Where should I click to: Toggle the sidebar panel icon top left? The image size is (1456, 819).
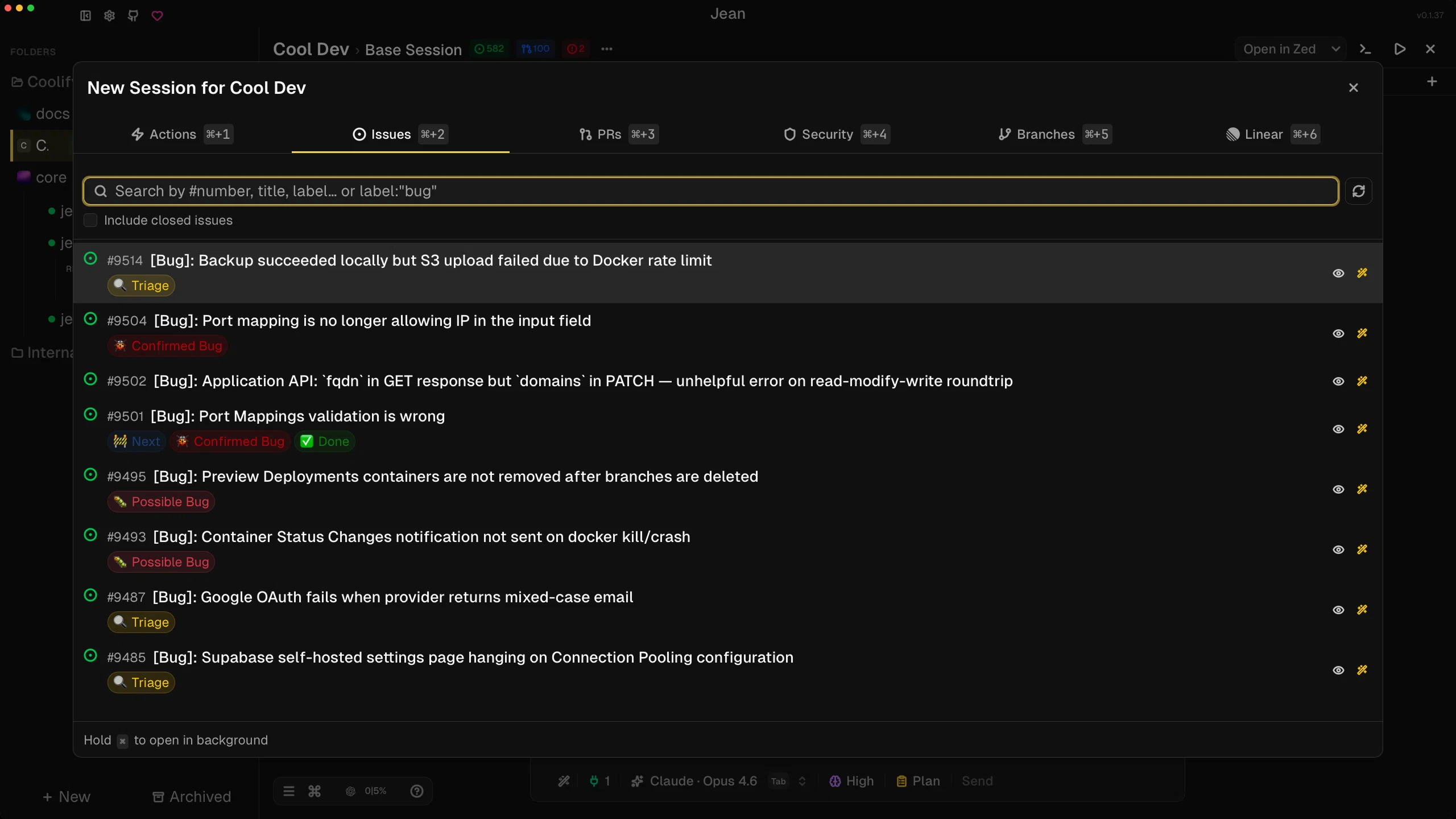pos(85,16)
